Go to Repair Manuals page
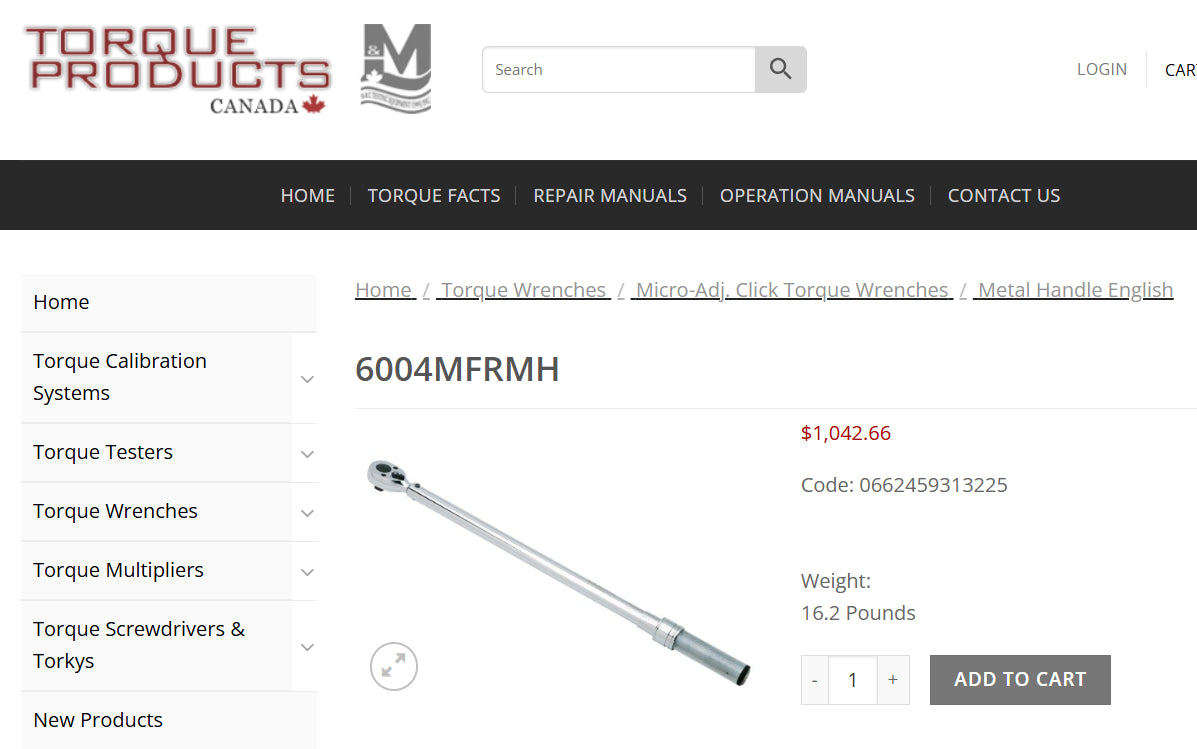The image size is (1197, 749). tap(610, 195)
